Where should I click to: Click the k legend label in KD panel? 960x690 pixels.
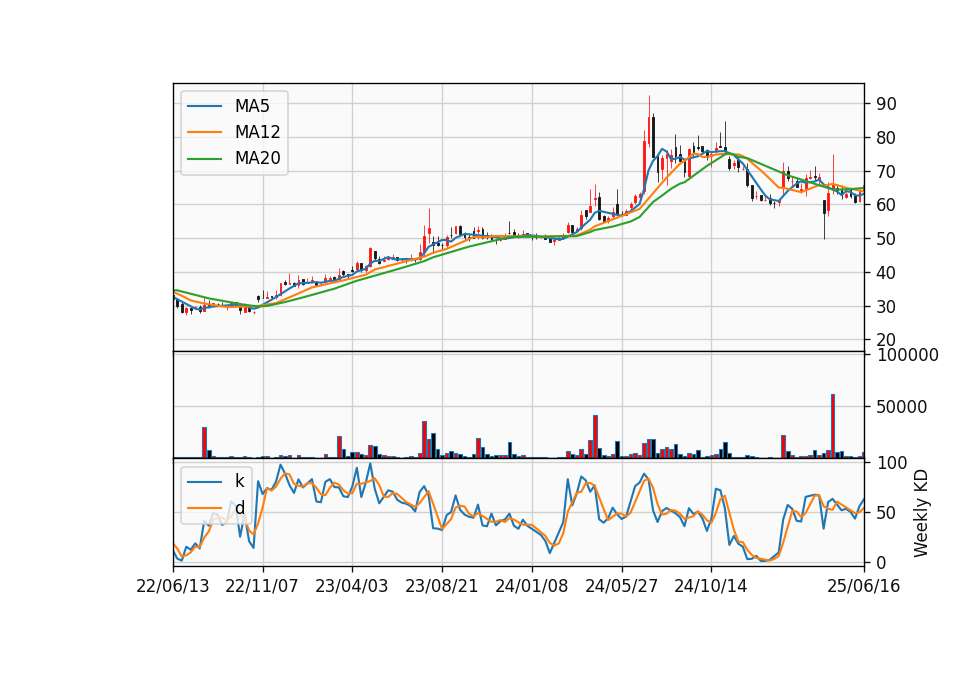(239, 481)
